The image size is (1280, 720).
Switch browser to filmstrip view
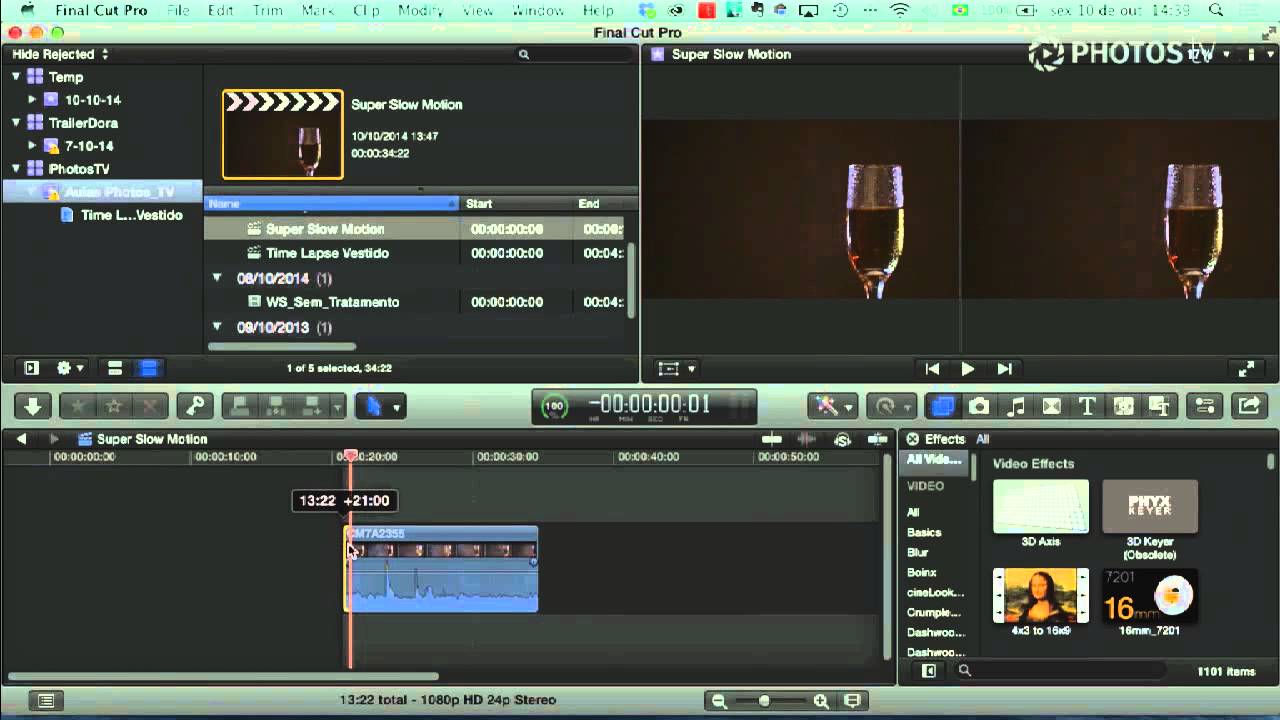115,368
